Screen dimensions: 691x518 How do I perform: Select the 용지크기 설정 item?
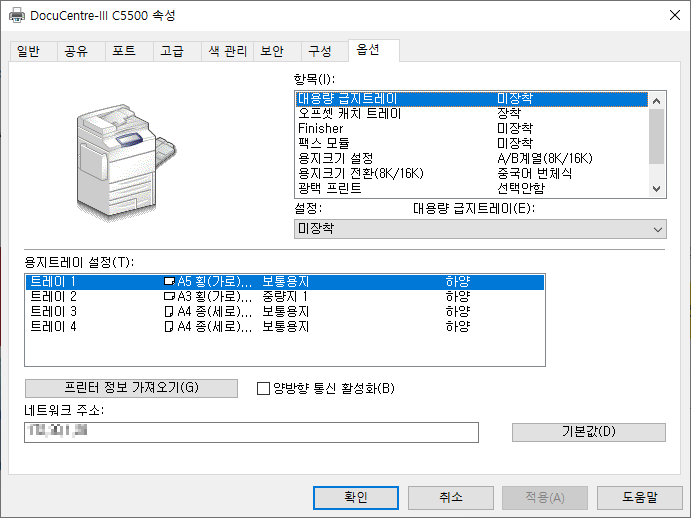click(x=472, y=159)
